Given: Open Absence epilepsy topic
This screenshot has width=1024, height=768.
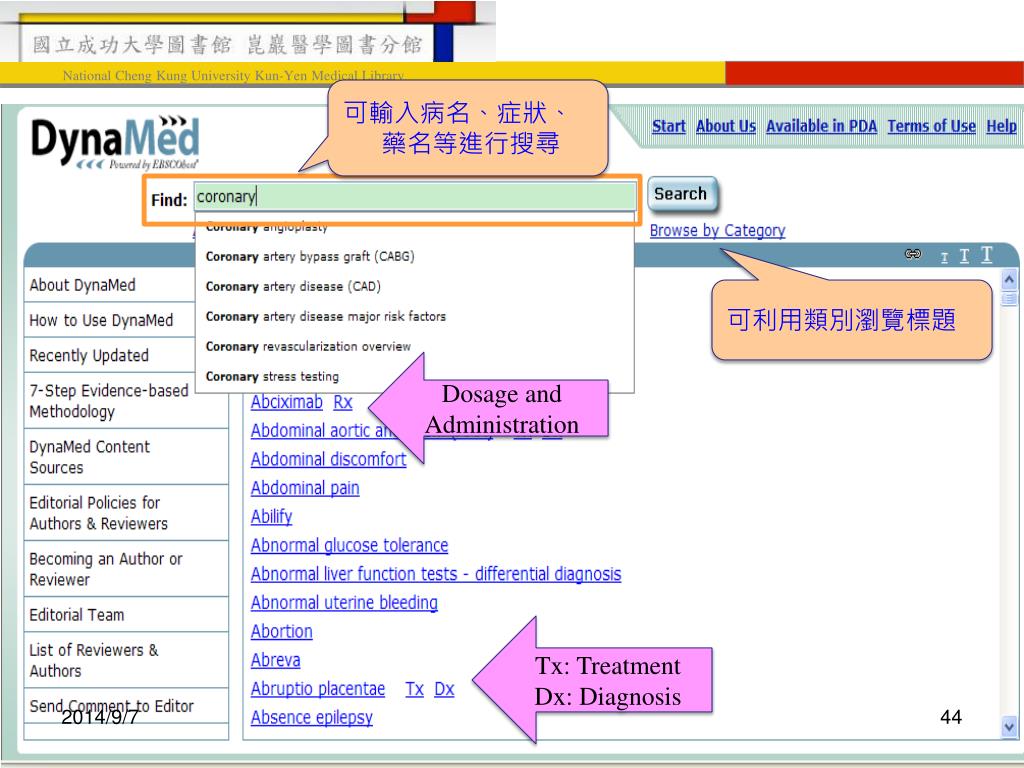Looking at the screenshot, I should (x=312, y=718).
